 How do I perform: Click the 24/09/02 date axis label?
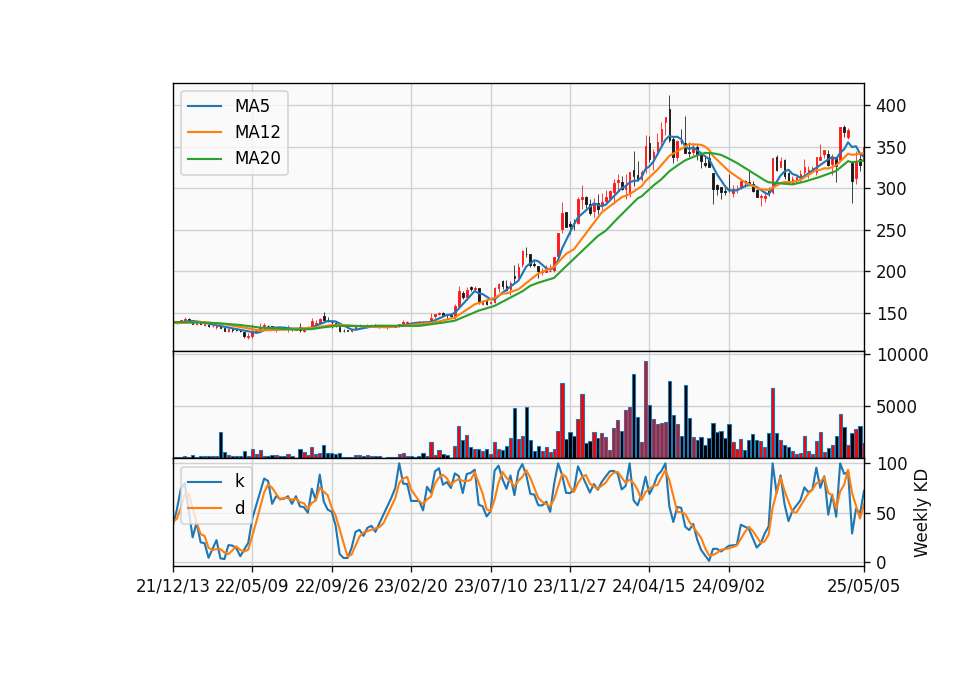pyautogui.click(x=729, y=586)
